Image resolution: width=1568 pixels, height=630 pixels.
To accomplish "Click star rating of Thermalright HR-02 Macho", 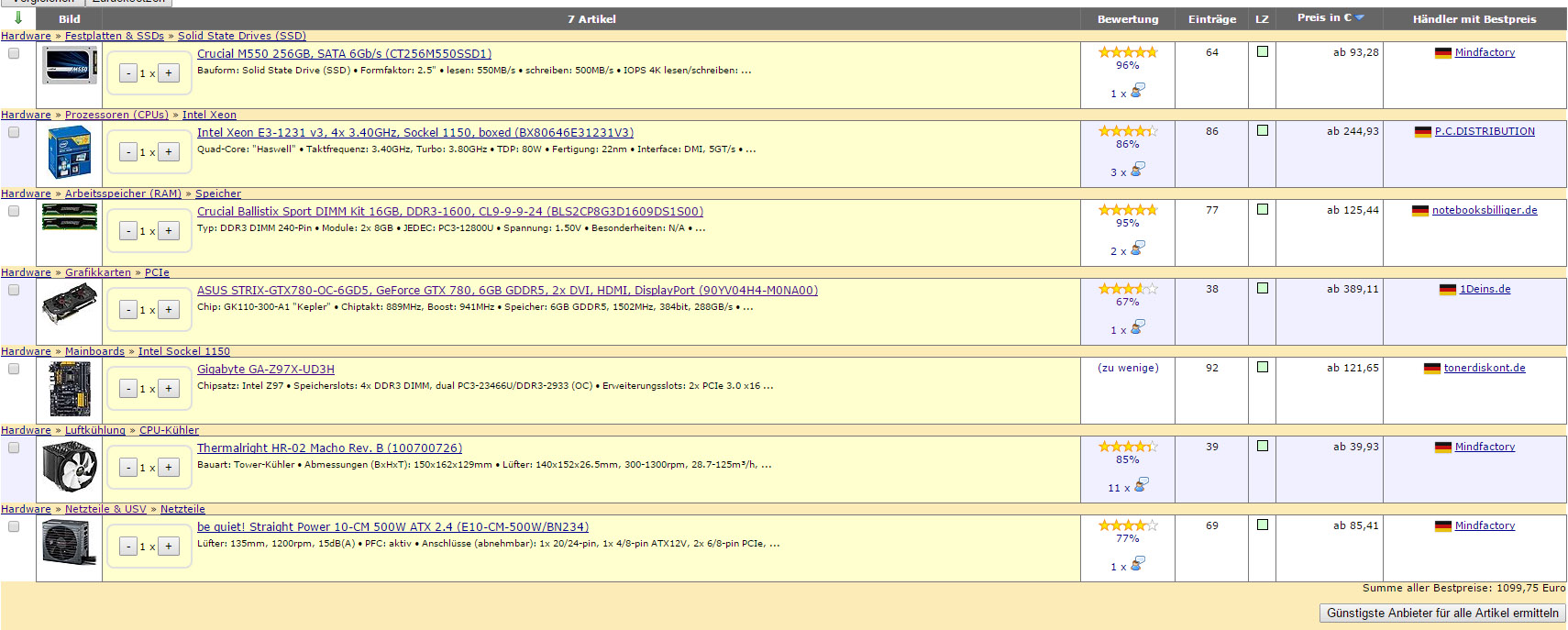I will click(1128, 447).
